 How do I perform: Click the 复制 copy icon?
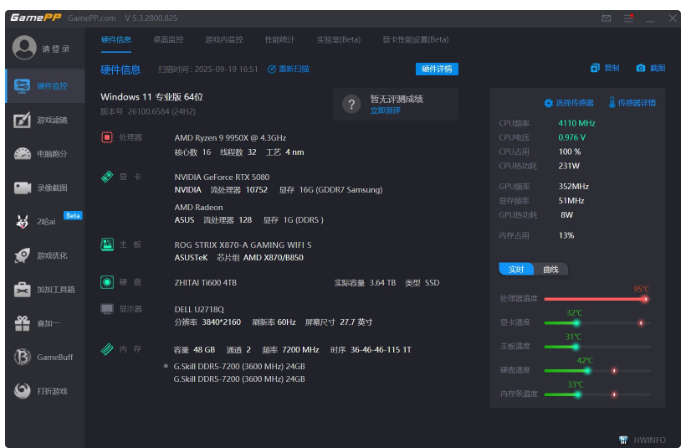coord(595,68)
